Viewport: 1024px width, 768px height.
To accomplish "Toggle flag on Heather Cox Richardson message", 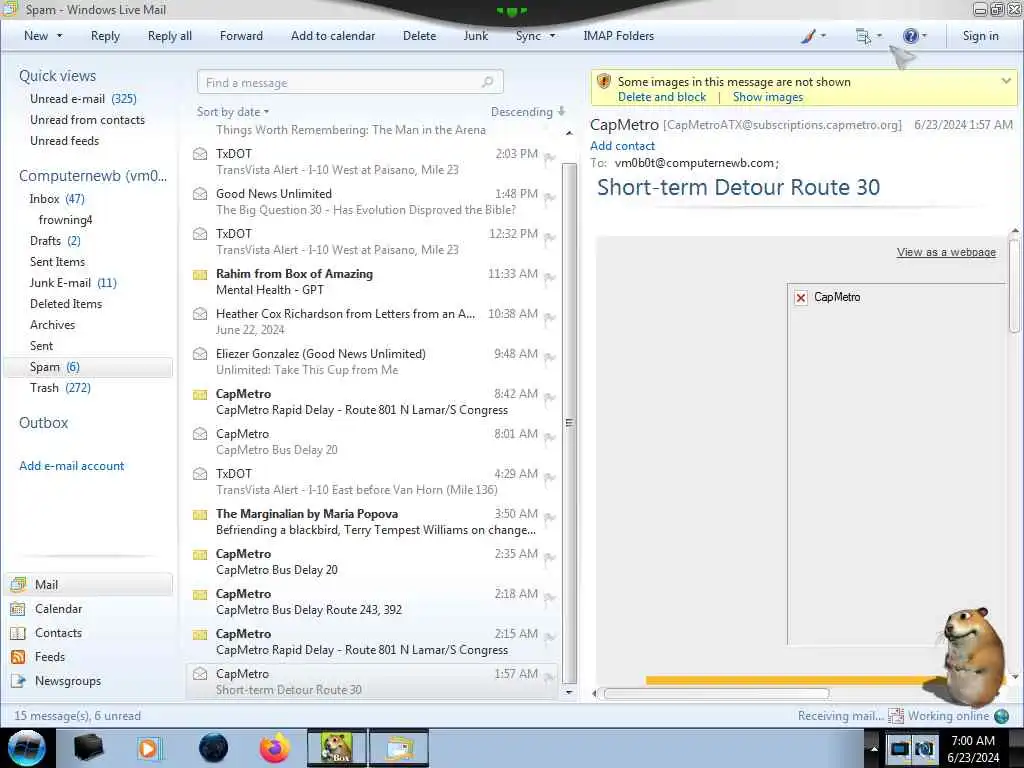I will [550, 317].
